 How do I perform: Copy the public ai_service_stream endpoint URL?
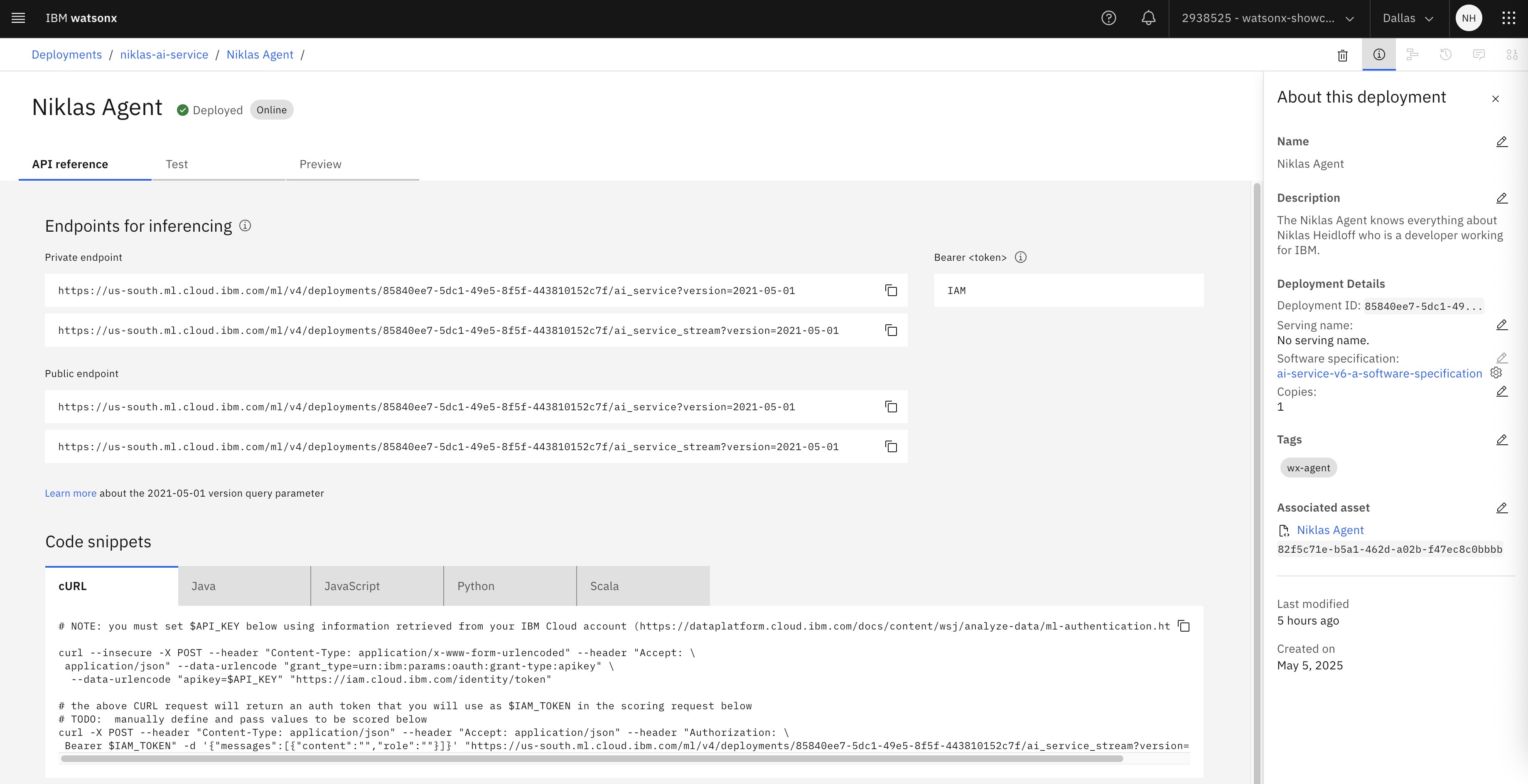890,446
